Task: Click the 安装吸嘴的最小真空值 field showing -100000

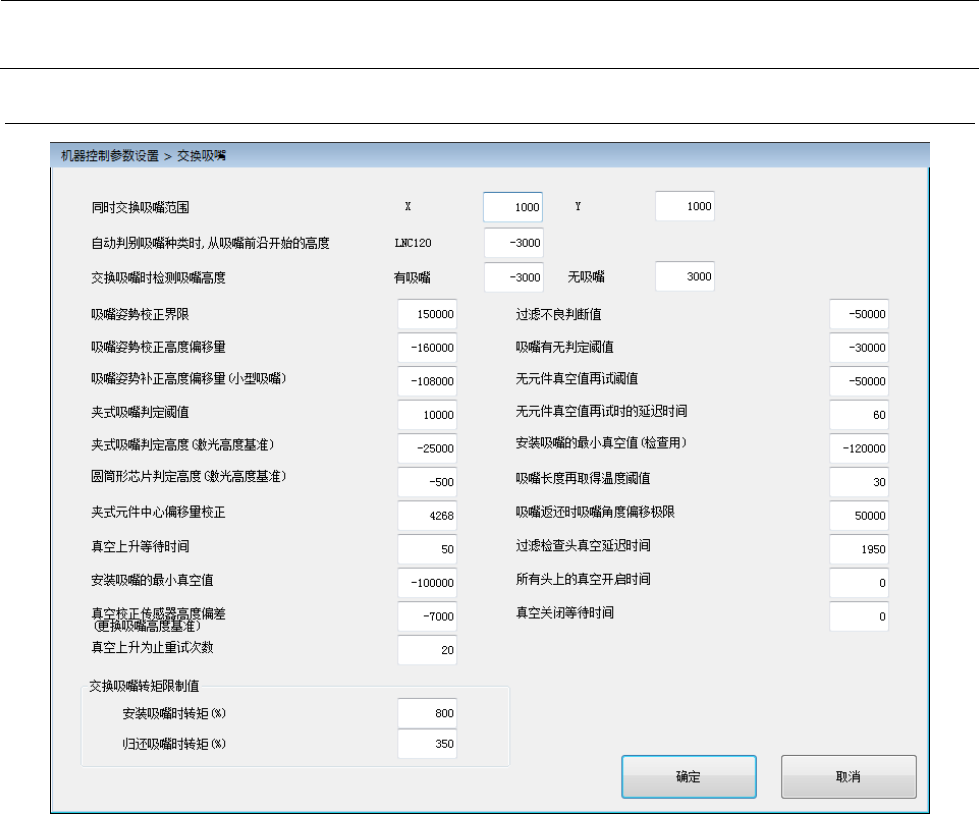Action: pyautogui.click(x=427, y=583)
